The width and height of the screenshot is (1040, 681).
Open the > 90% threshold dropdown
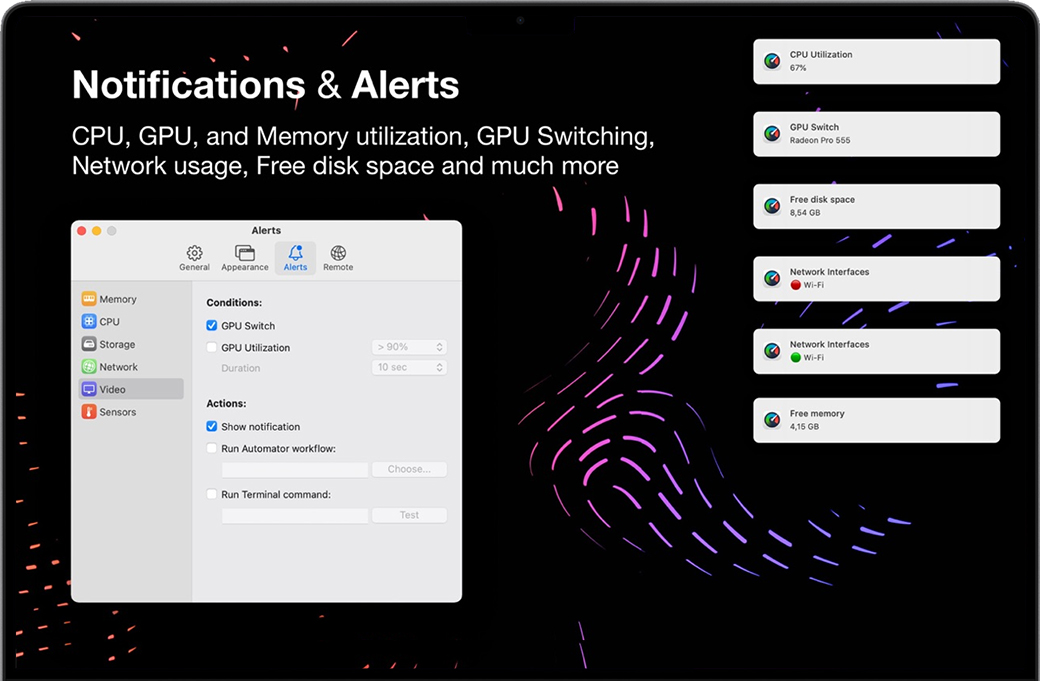pos(409,347)
